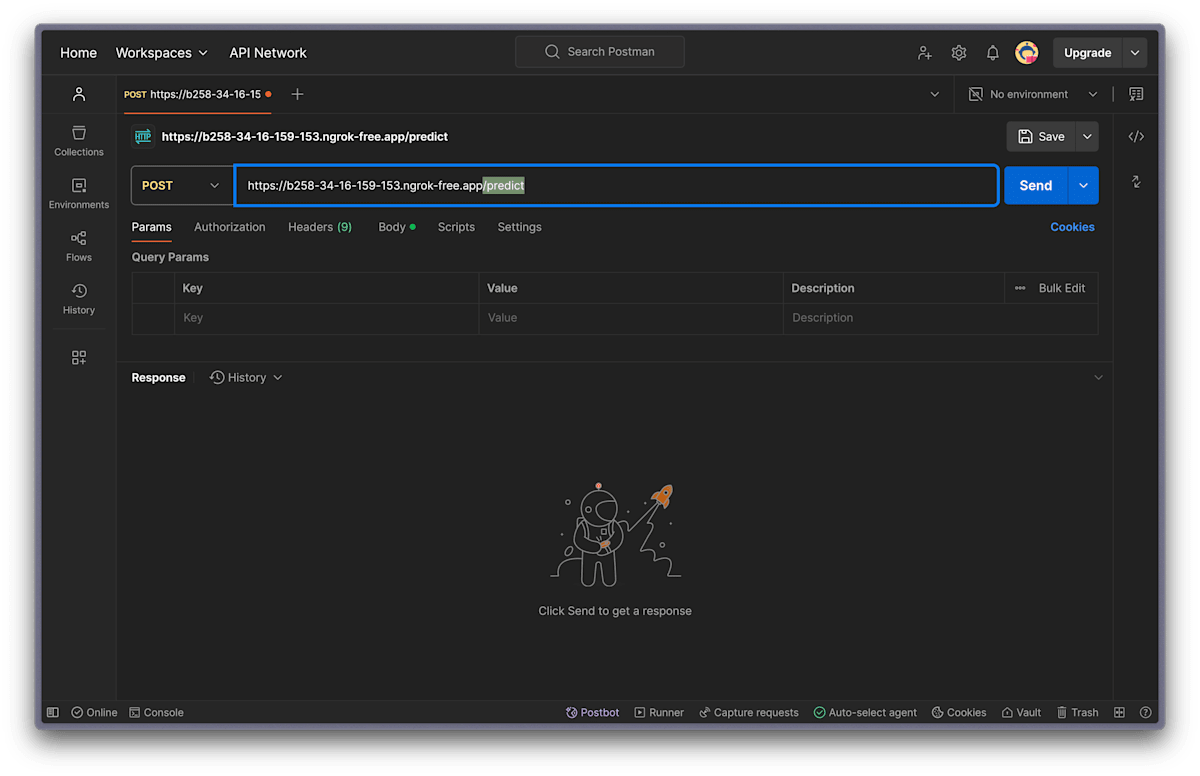Open the Environments sidebar panel

point(79,194)
